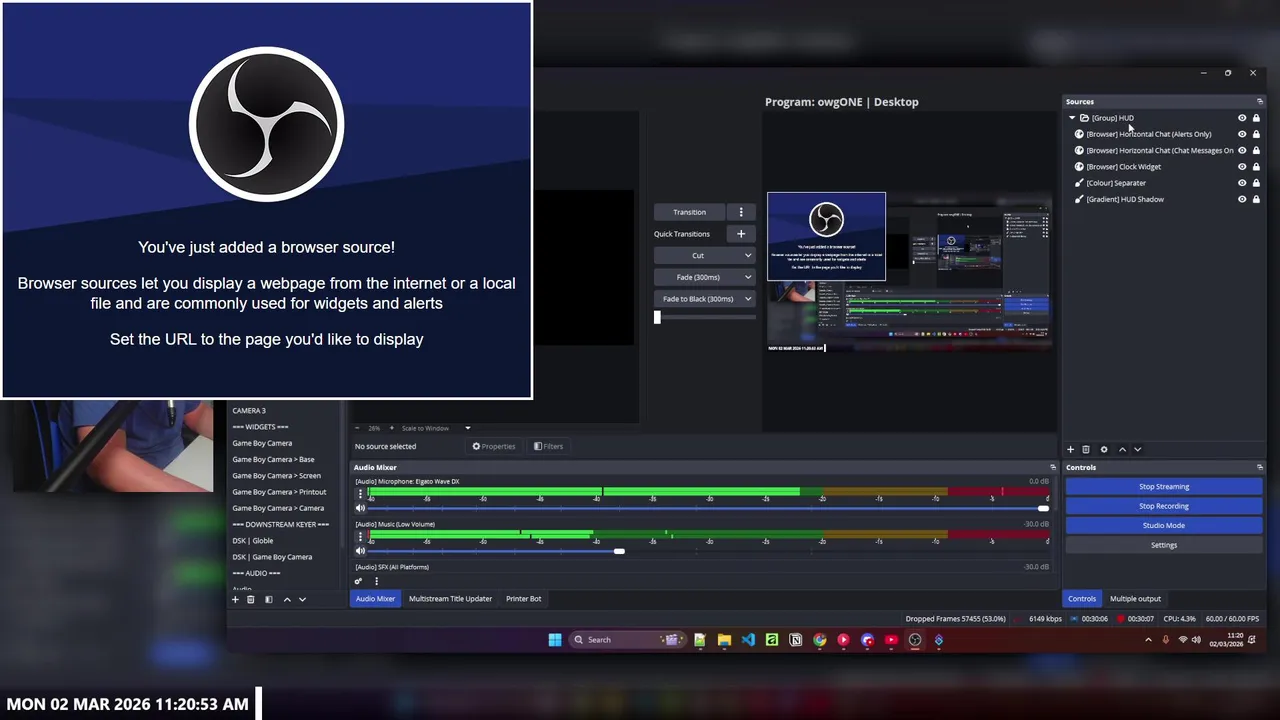1280x720 pixels.
Task: Open options menu for Music (Low Volume)
Action: pos(361,537)
